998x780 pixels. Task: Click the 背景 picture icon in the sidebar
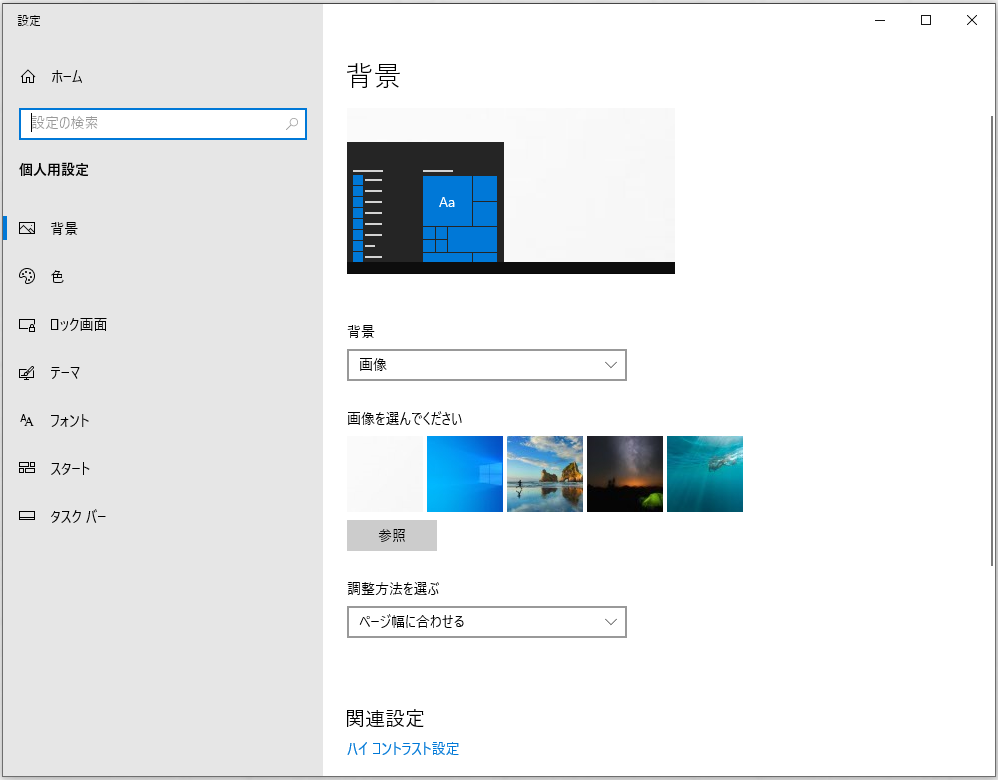pyautogui.click(x=27, y=228)
